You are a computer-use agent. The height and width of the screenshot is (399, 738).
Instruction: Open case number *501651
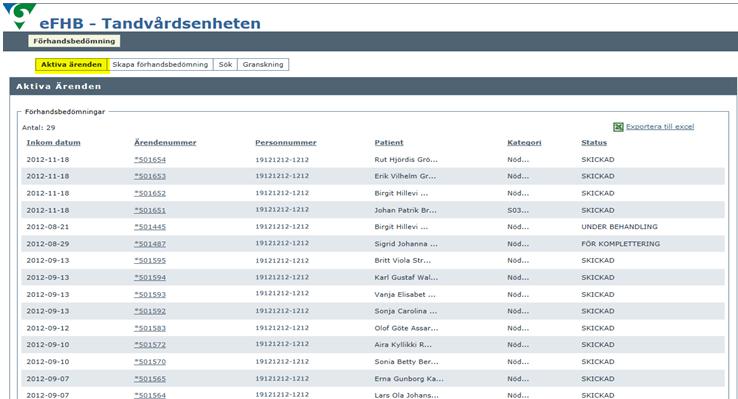tap(150, 210)
